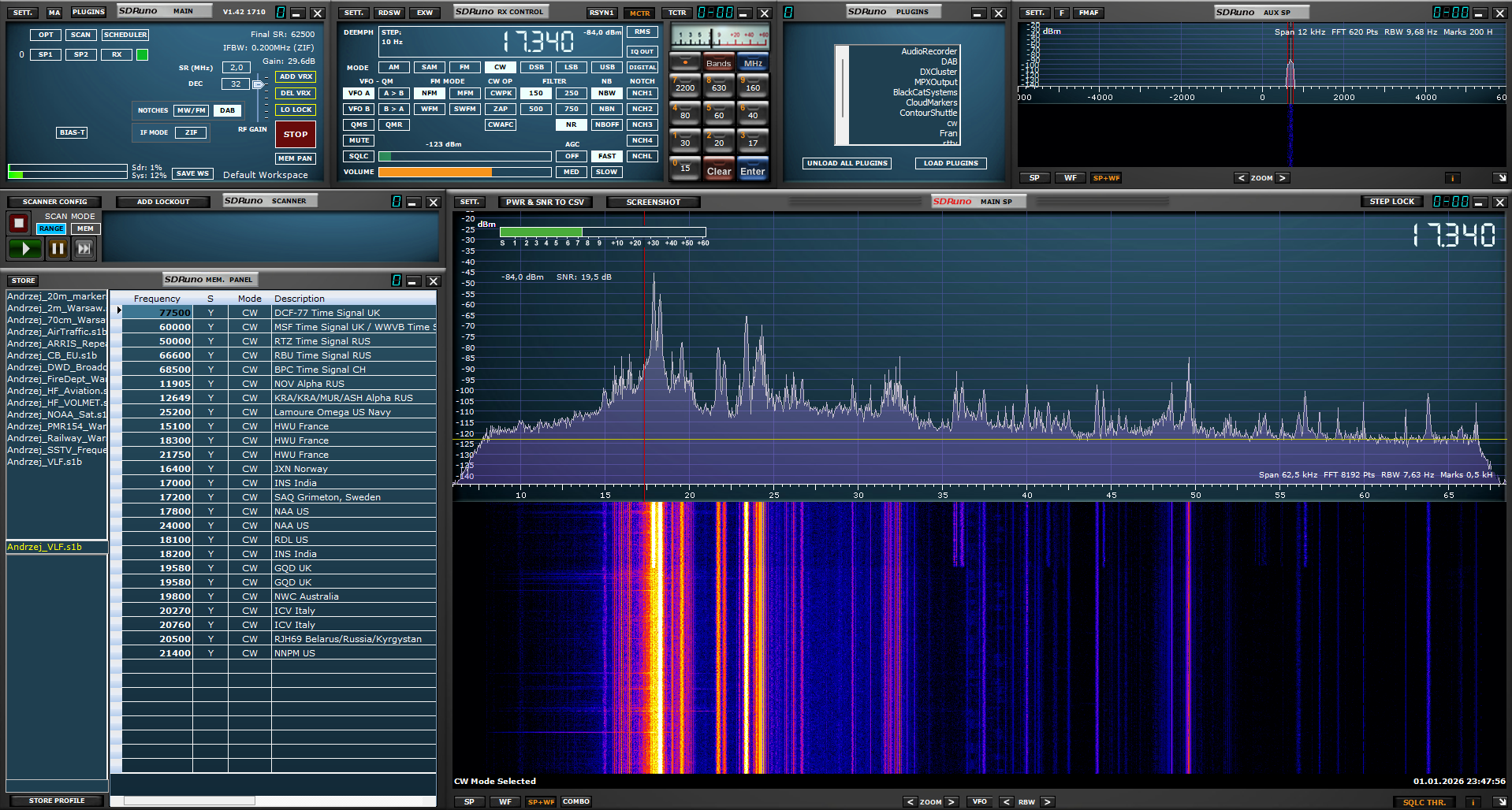Toggle the MUTE button in RX Control
The image size is (1512, 810).
point(359,140)
